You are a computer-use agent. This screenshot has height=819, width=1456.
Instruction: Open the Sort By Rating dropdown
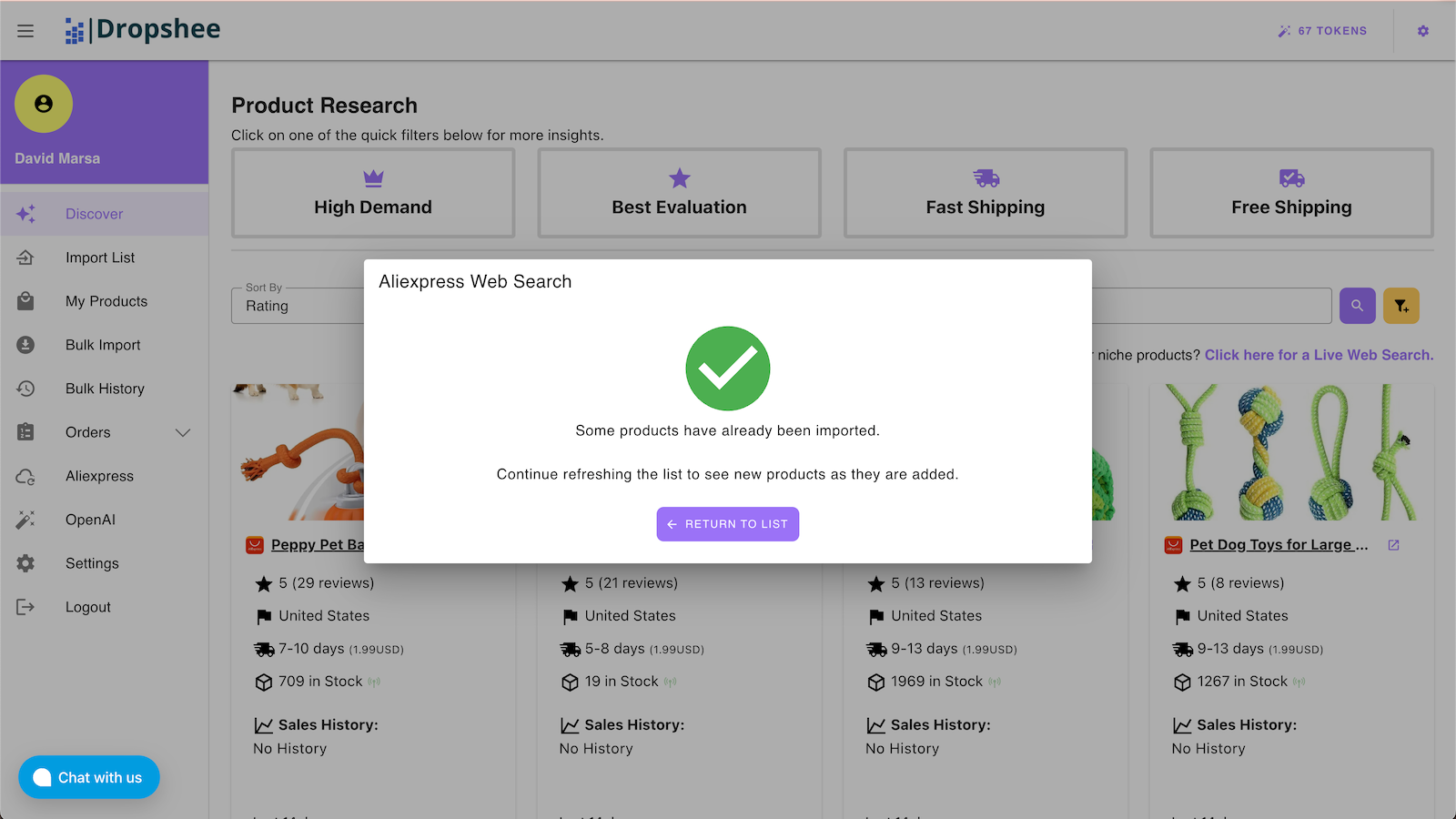point(298,306)
